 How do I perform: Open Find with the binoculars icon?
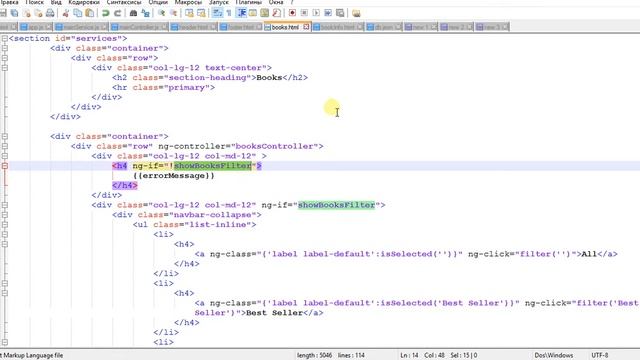coord(133,13)
